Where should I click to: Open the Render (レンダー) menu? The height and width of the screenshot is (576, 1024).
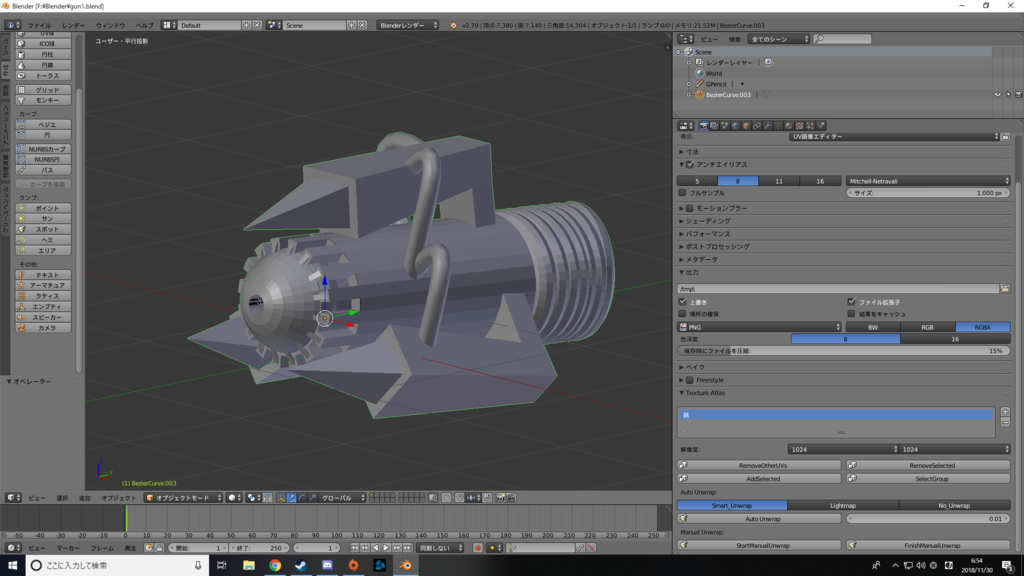click(x=73, y=25)
